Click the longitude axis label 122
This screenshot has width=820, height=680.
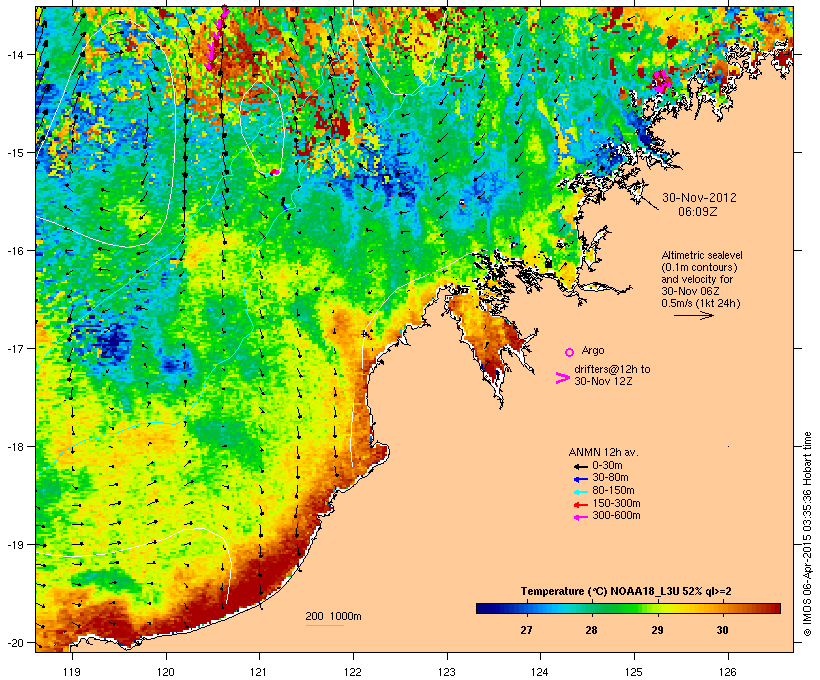(x=354, y=672)
